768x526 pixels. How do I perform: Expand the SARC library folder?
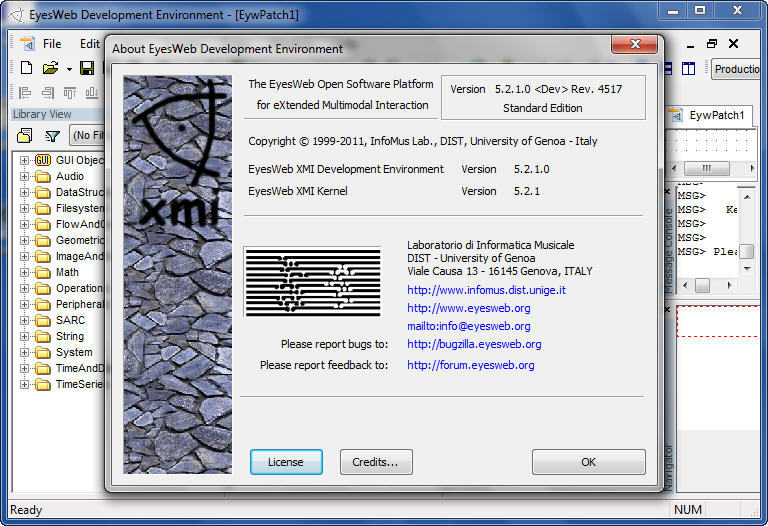(x=24, y=320)
